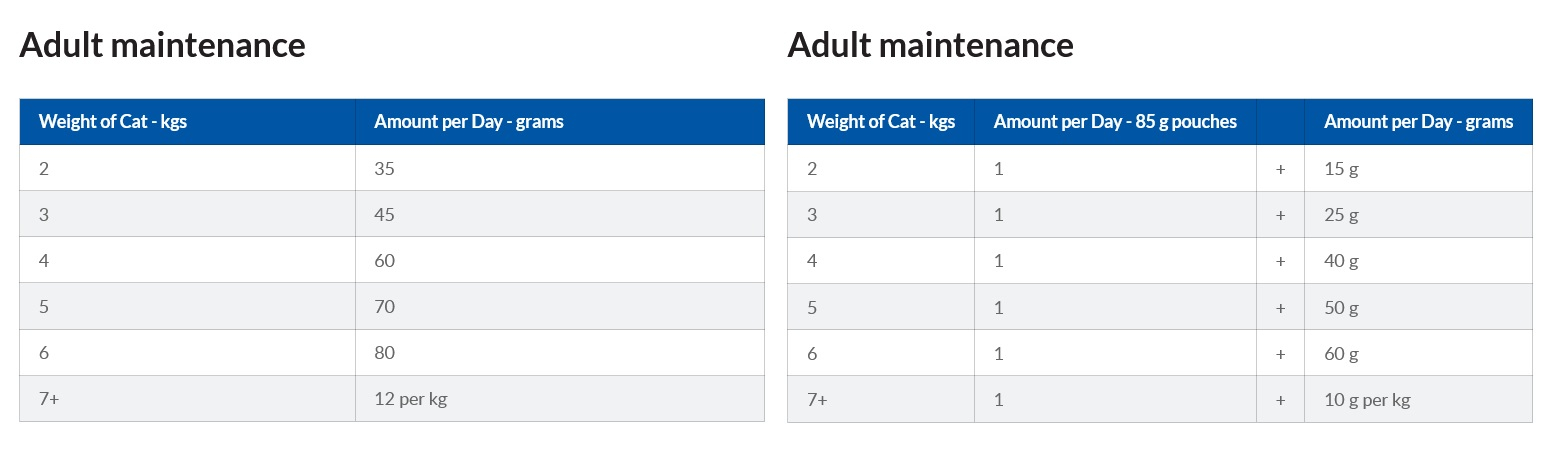This screenshot has height=460, width=1558.
Task: Click the "35" grams cell
Action: click(385, 169)
